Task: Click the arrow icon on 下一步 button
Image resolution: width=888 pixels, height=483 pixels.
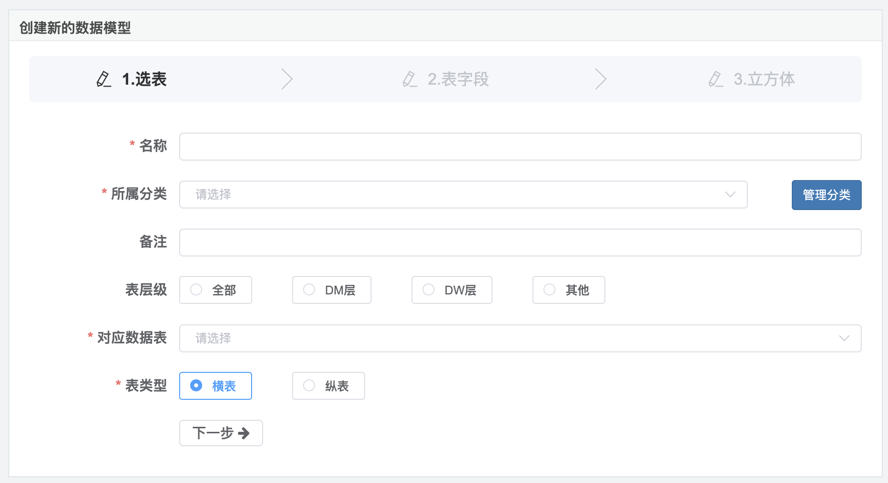Action: coord(244,433)
